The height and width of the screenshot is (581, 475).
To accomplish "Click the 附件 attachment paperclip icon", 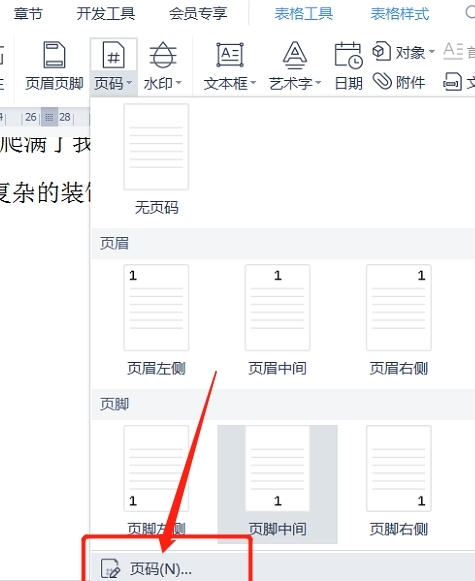I will click(x=382, y=81).
